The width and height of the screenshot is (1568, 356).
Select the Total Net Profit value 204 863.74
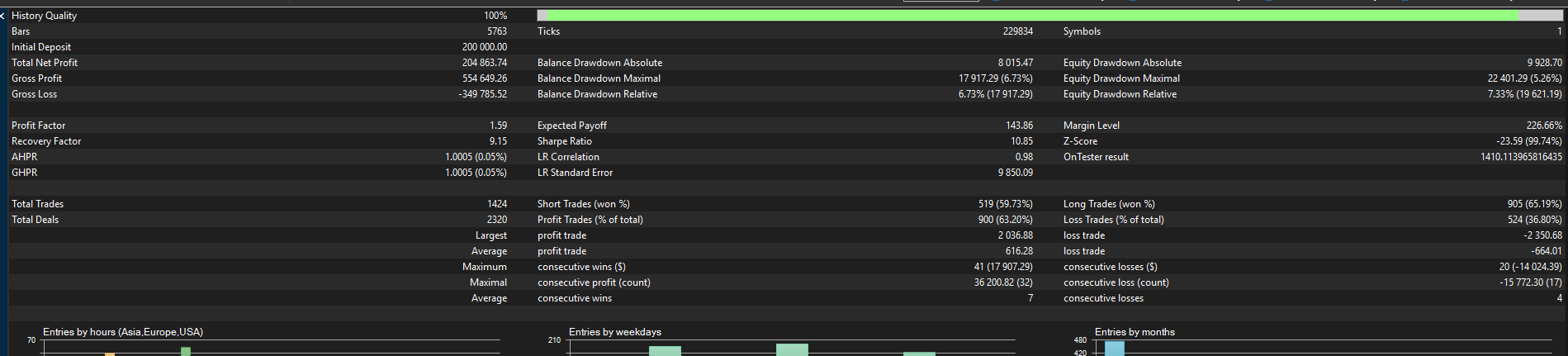coord(484,63)
